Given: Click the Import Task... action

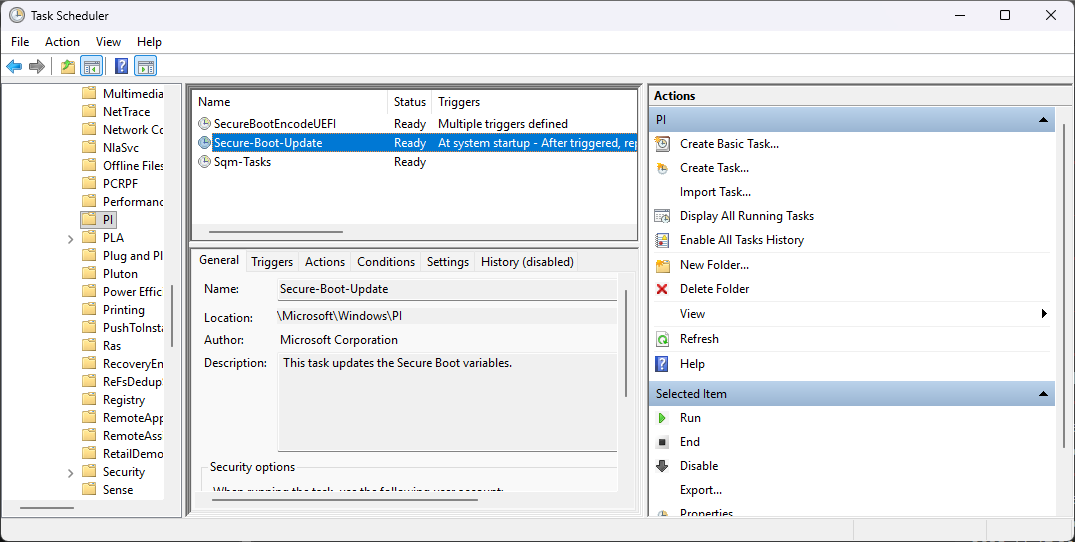Looking at the screenshot, I should [715, 192].
